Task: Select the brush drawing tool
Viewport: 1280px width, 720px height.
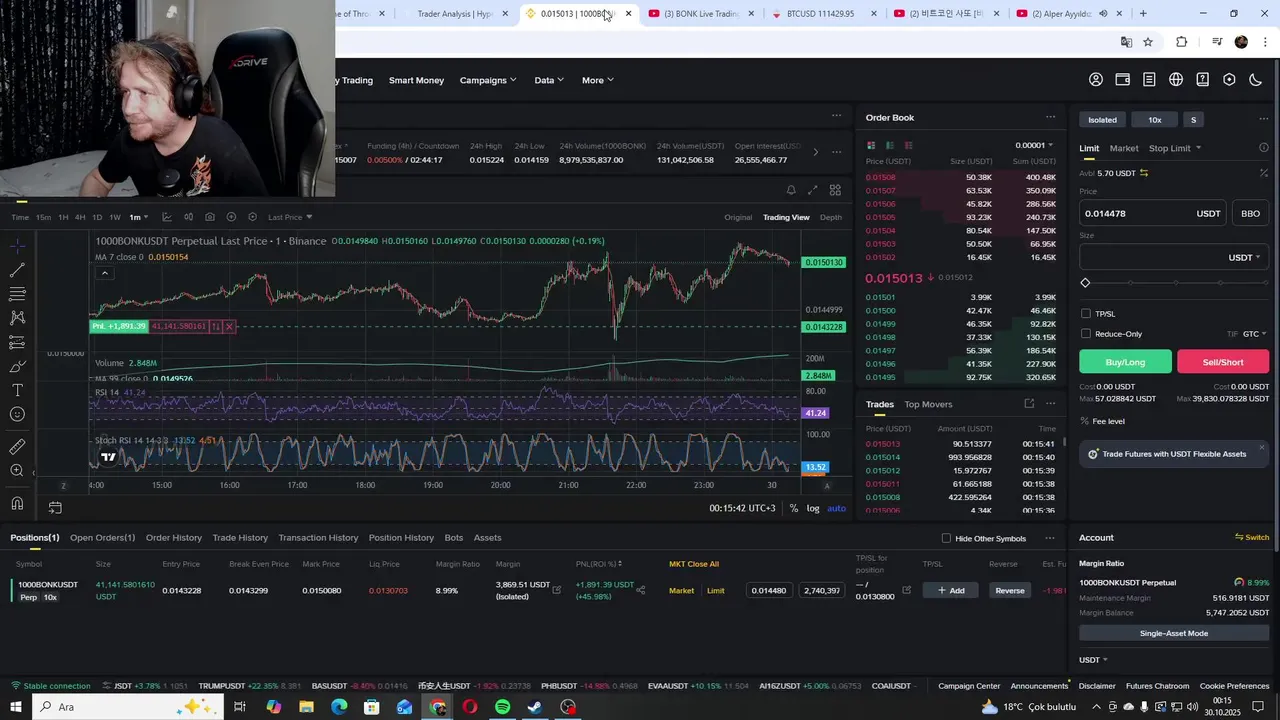Action: coord(17,366)
